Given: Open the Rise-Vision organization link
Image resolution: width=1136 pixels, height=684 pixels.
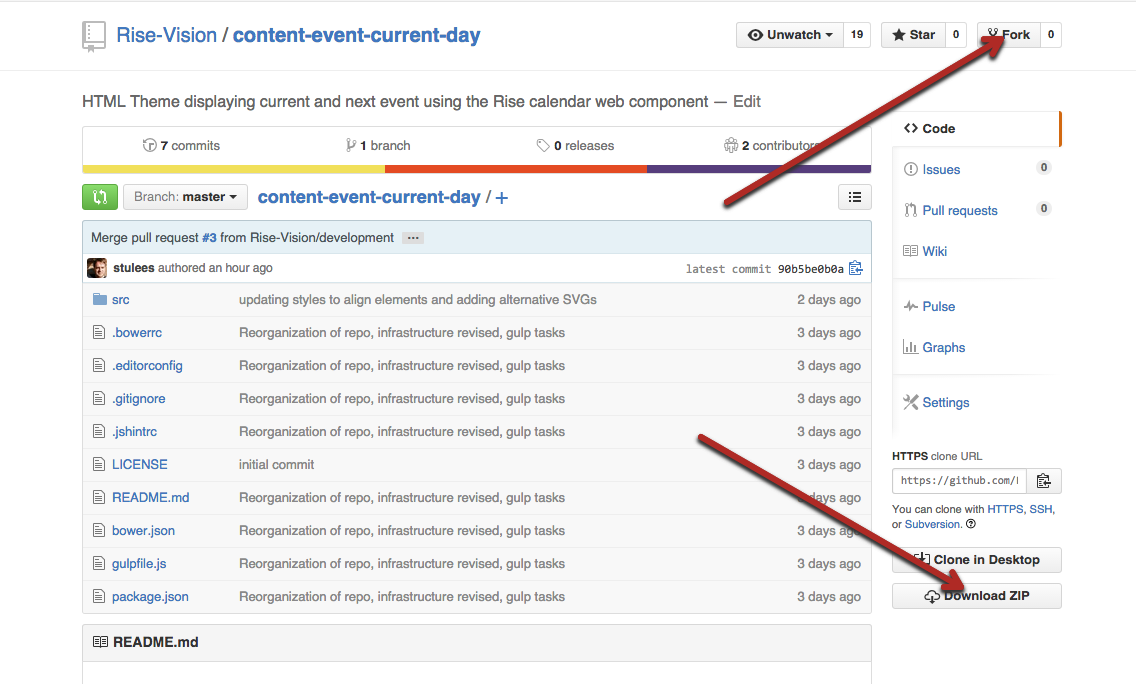Looking at the screenshot, I should tap(167, 35).
